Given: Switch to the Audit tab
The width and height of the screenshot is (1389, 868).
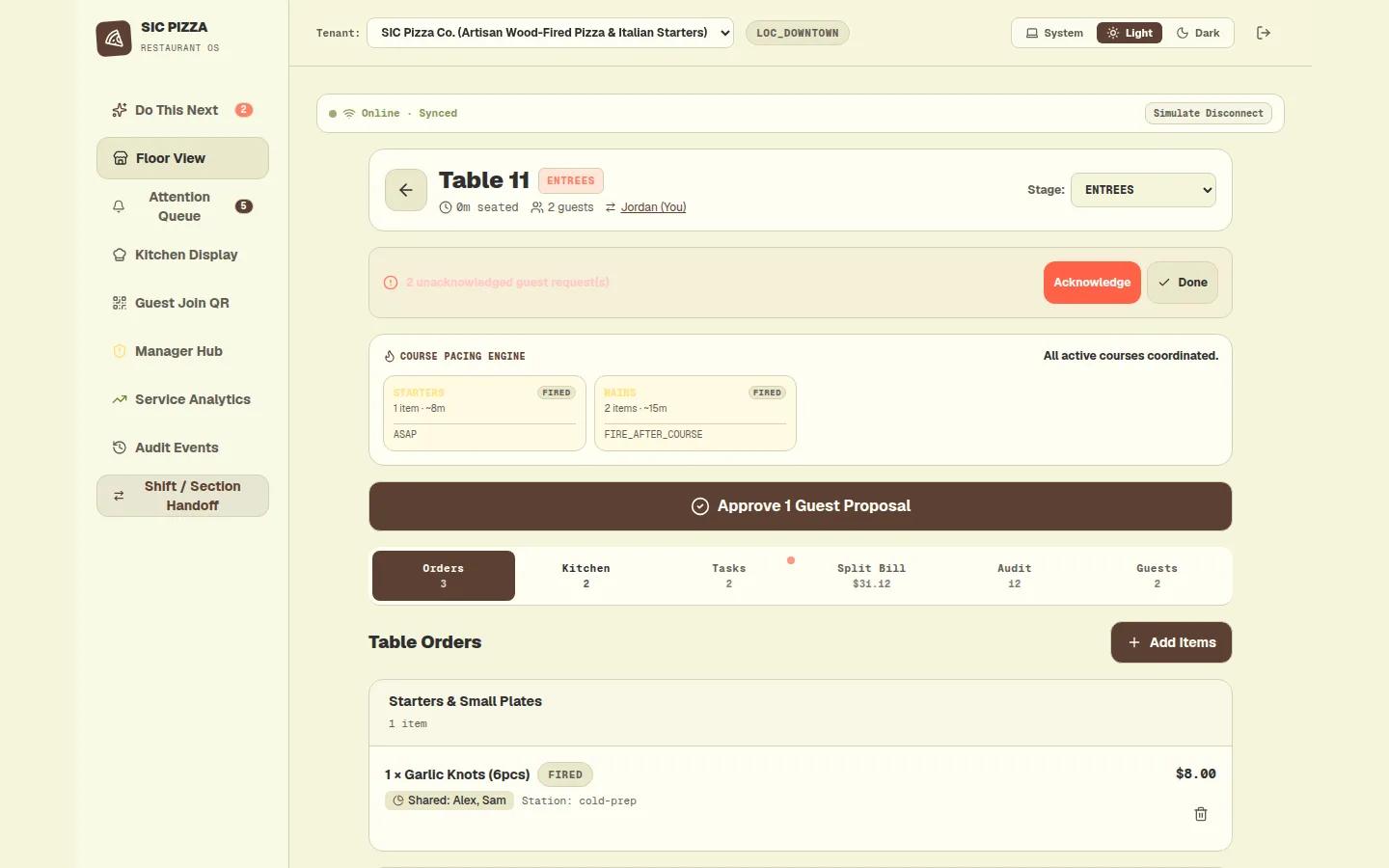Looking at the screenshot, I should point(1015,576).
